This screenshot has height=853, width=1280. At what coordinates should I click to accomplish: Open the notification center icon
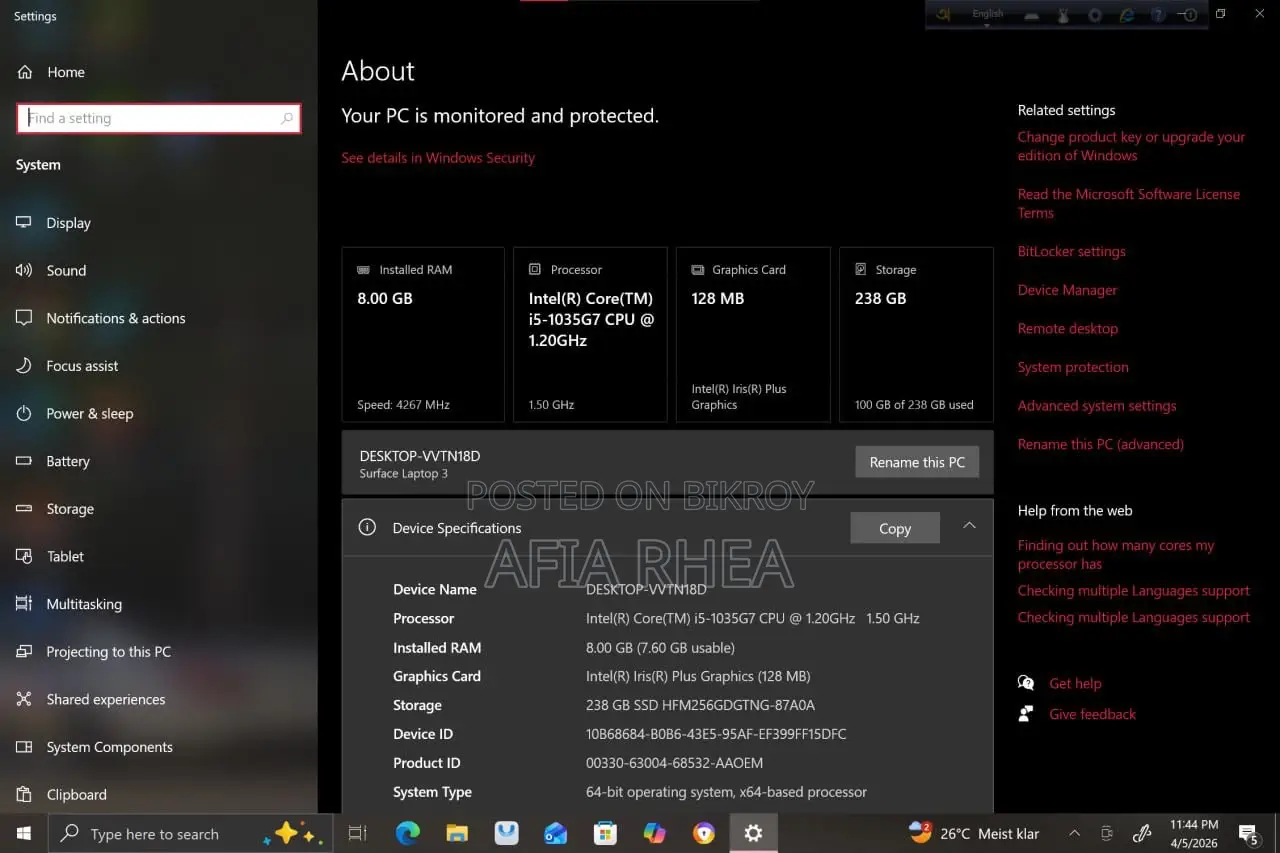(1248, 833)
